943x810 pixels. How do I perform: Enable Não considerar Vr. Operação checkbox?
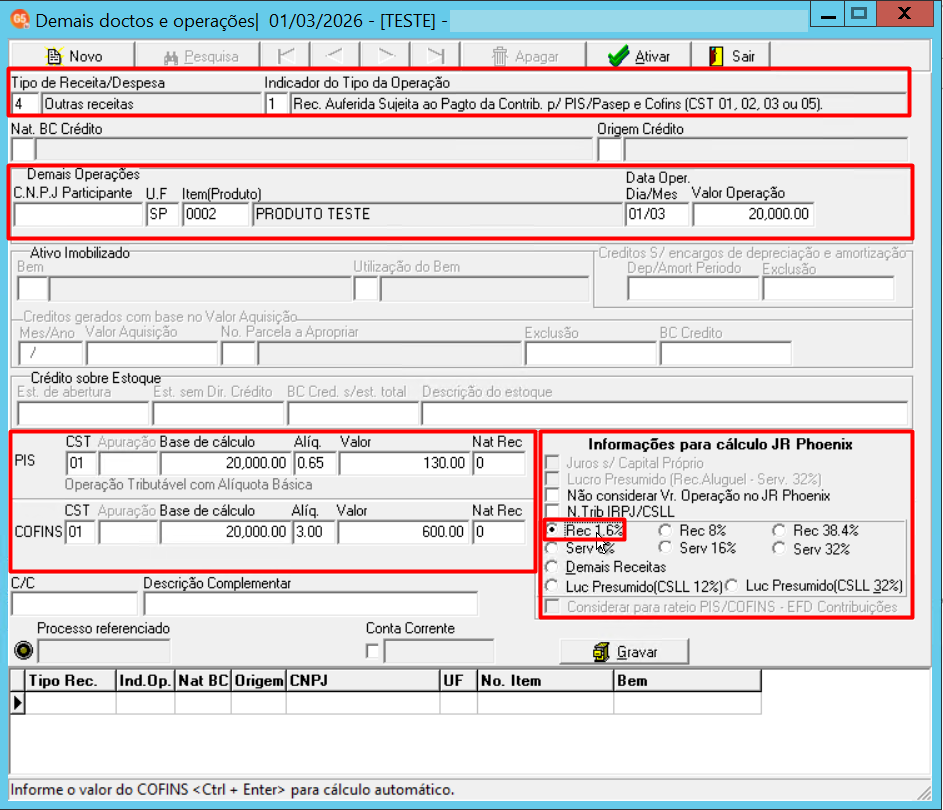(x=551, y=495)
